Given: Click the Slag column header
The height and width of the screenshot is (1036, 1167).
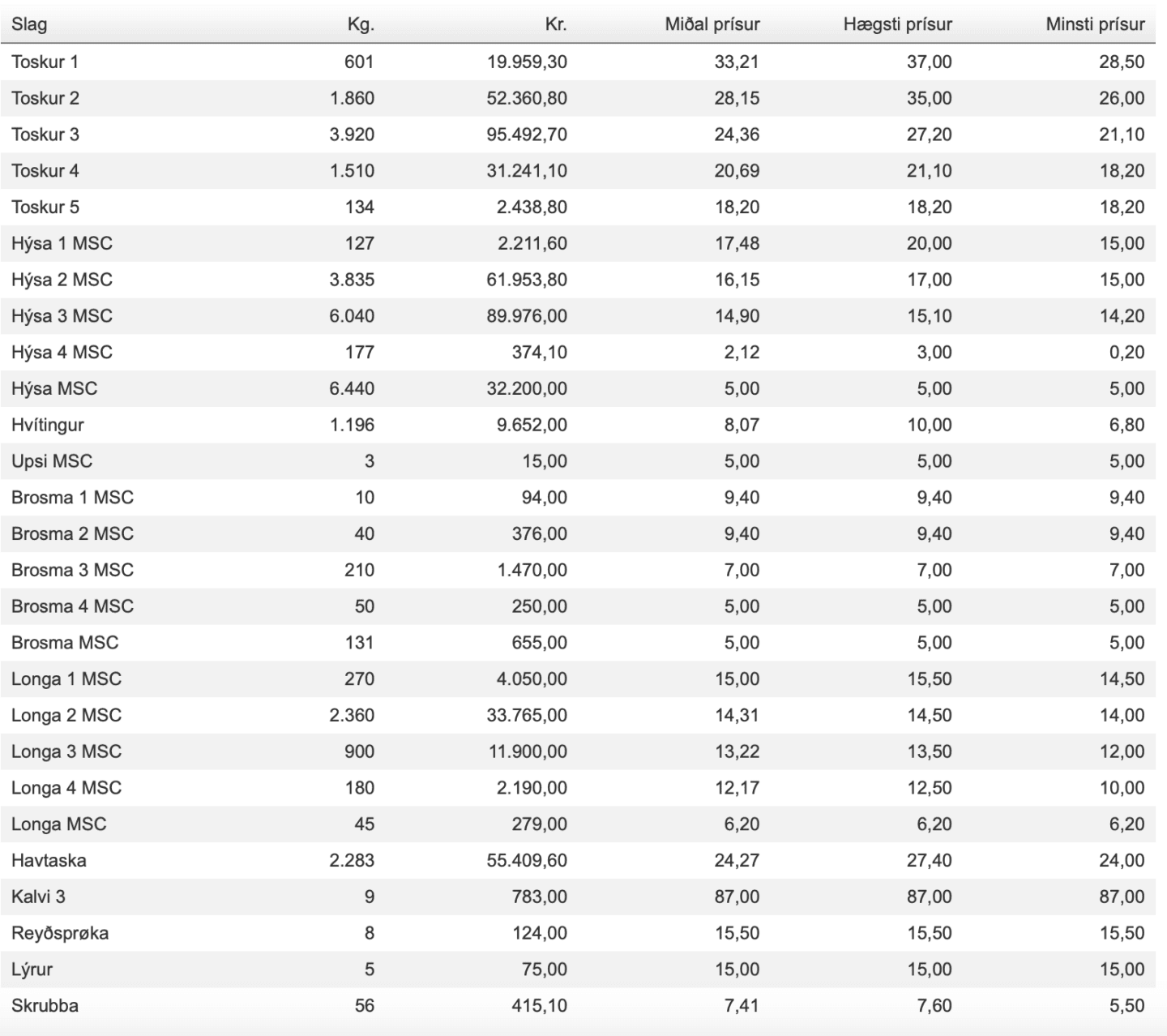Looking at the screenshot, I should 29,24.
